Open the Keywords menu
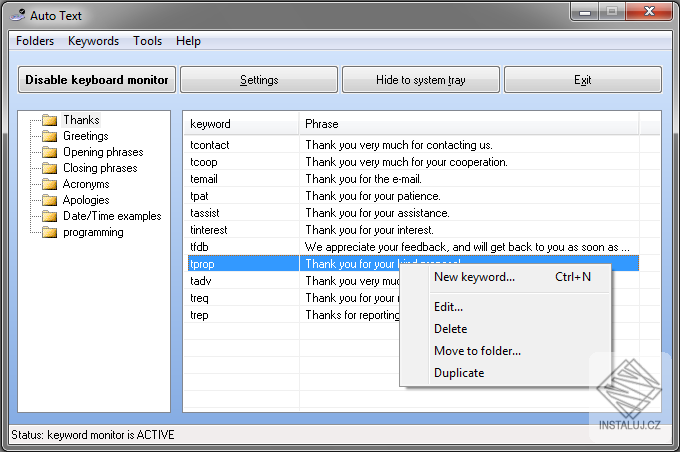Screen dimensions: 680x452 93,41
